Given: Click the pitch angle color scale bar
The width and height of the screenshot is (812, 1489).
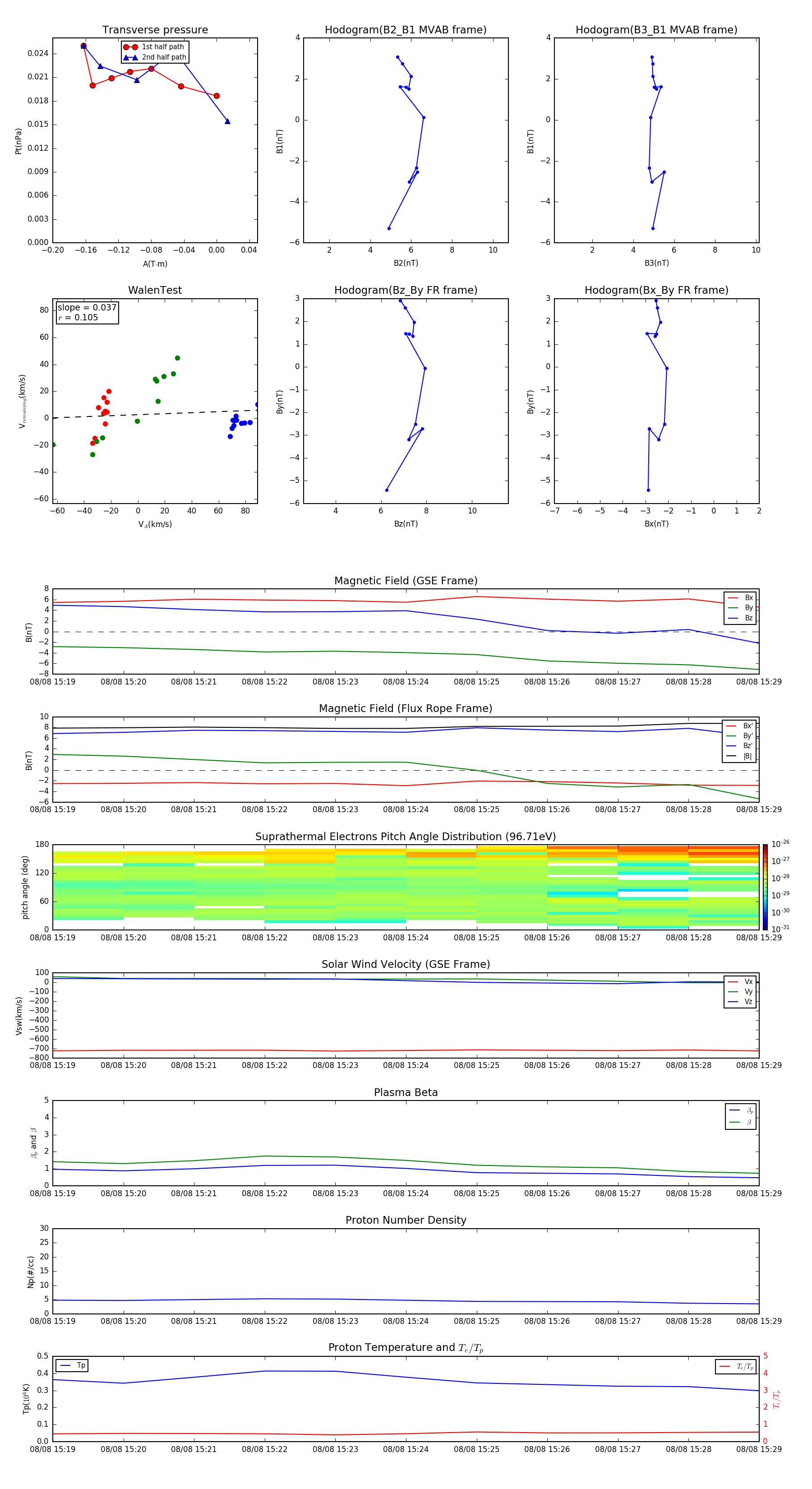Looking at the screenshot, I should pos(765,887).
